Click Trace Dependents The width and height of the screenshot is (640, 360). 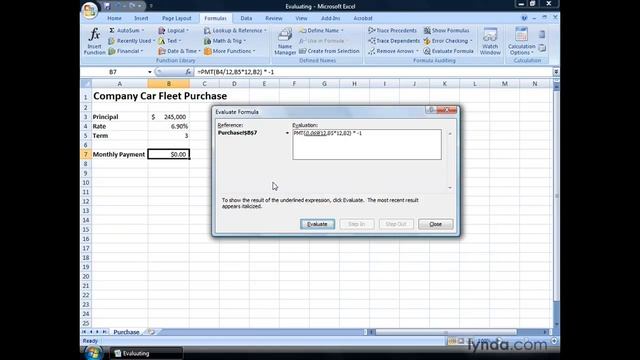coord(393,41)
